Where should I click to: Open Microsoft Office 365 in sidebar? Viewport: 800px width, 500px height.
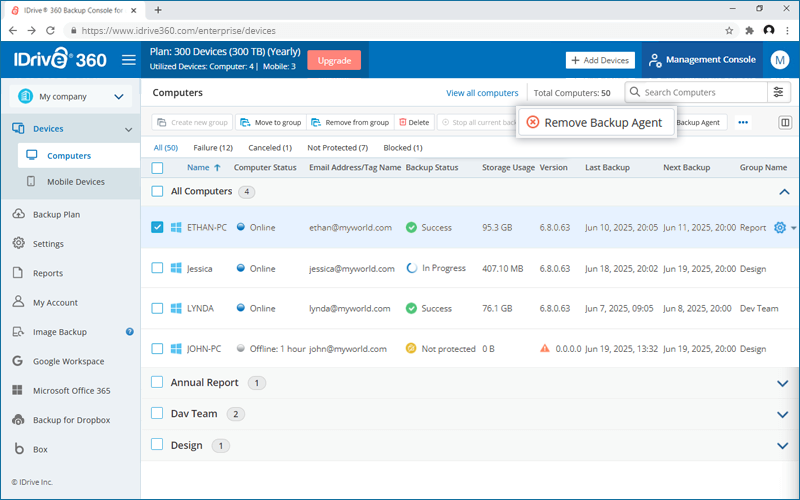point(70,390)
